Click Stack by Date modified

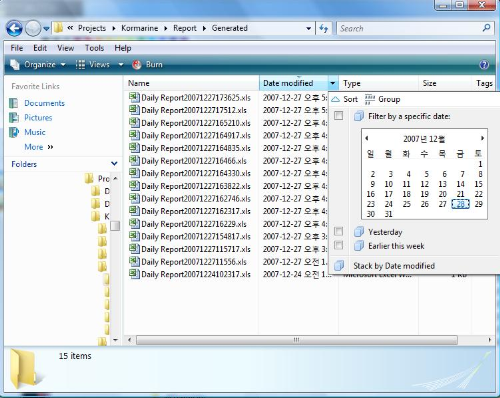[394, 266]
